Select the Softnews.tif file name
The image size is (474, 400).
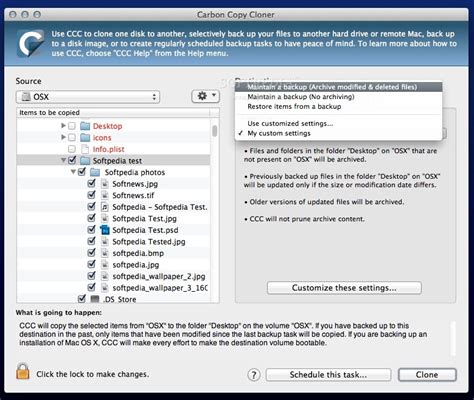(x=133, y=195)
